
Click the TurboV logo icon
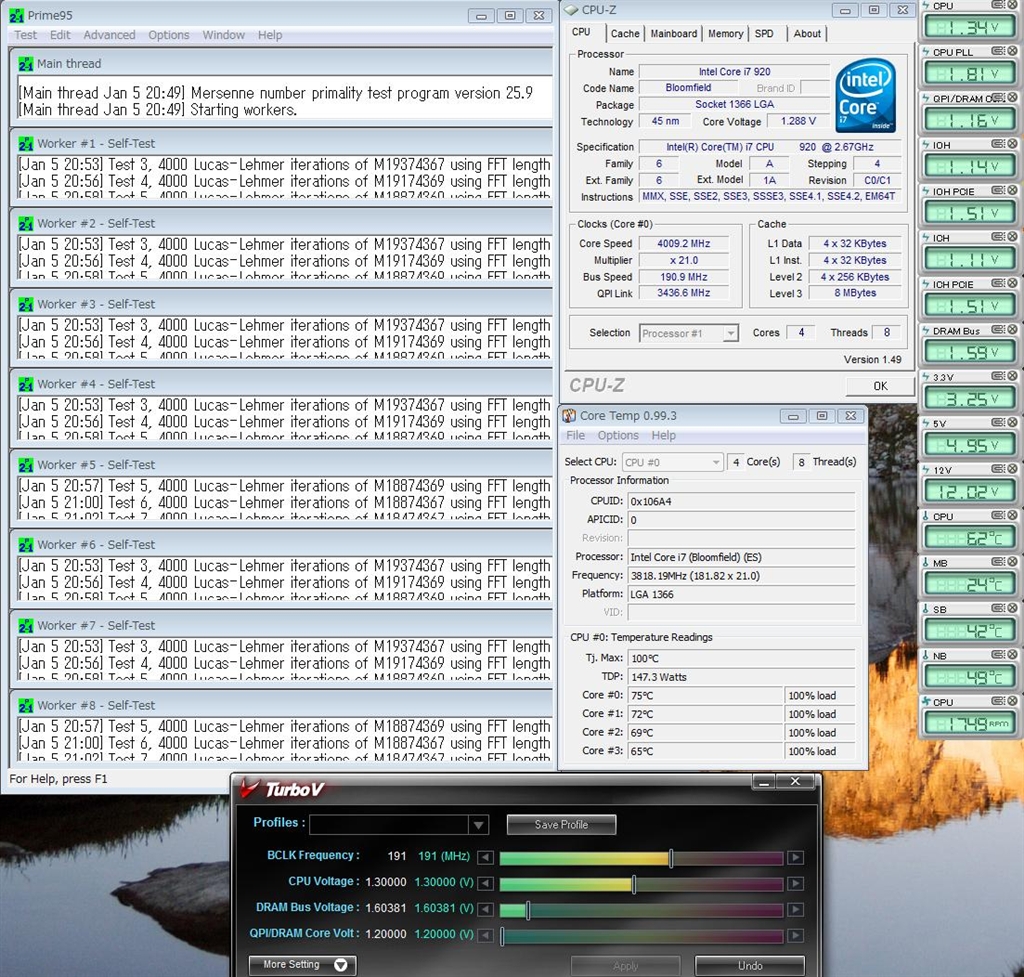point(250,789)
